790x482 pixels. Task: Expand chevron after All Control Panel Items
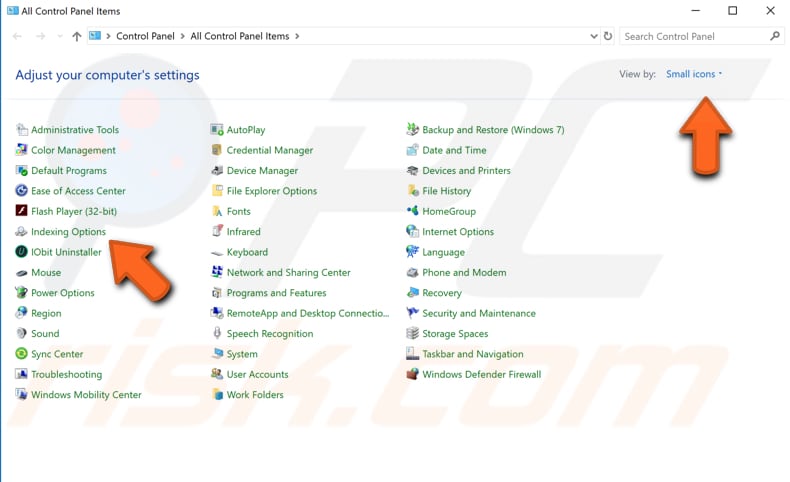click(297, 36)
